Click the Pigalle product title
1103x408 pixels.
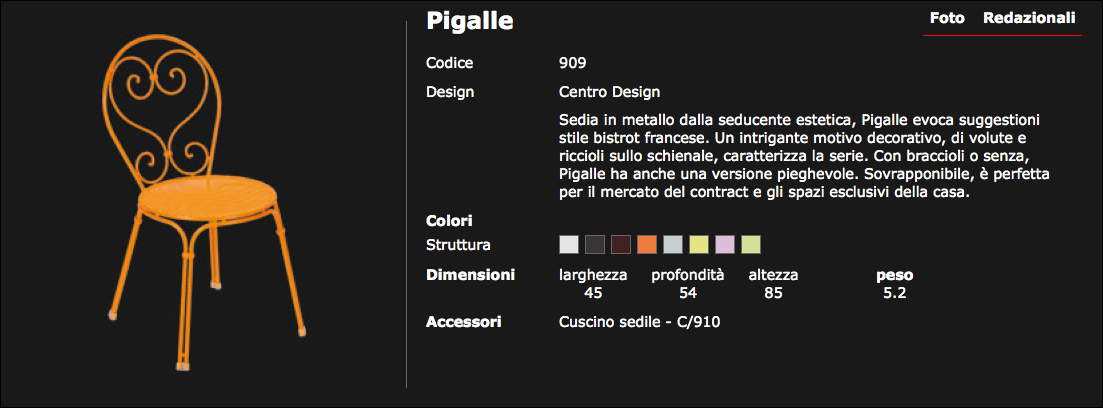[469, 22]
